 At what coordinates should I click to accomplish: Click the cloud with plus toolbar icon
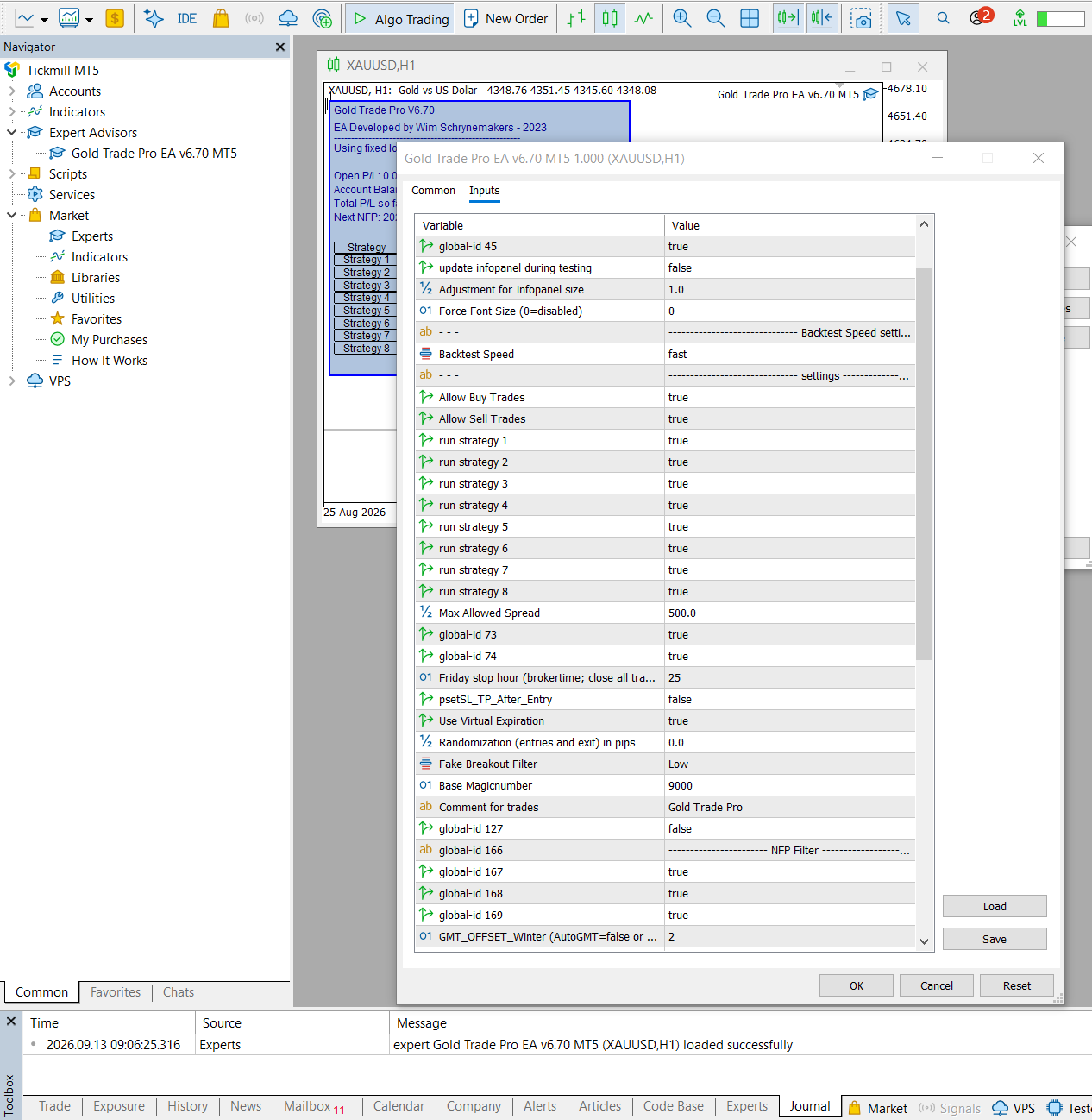click(322, 18)
